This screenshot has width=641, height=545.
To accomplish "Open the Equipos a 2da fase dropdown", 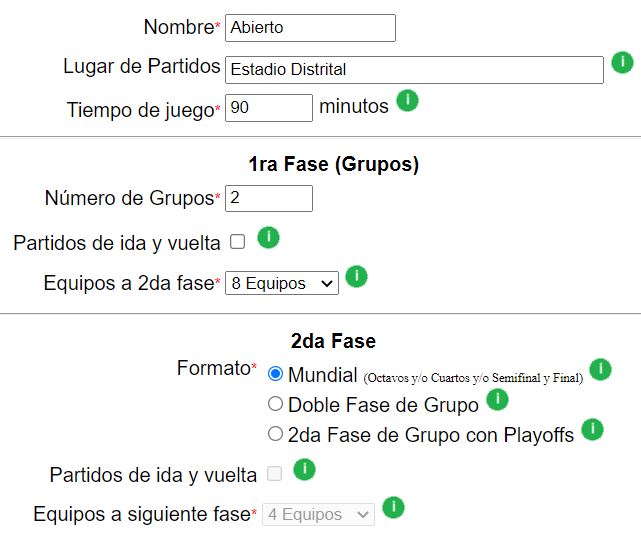I will [x=282, y=283].
